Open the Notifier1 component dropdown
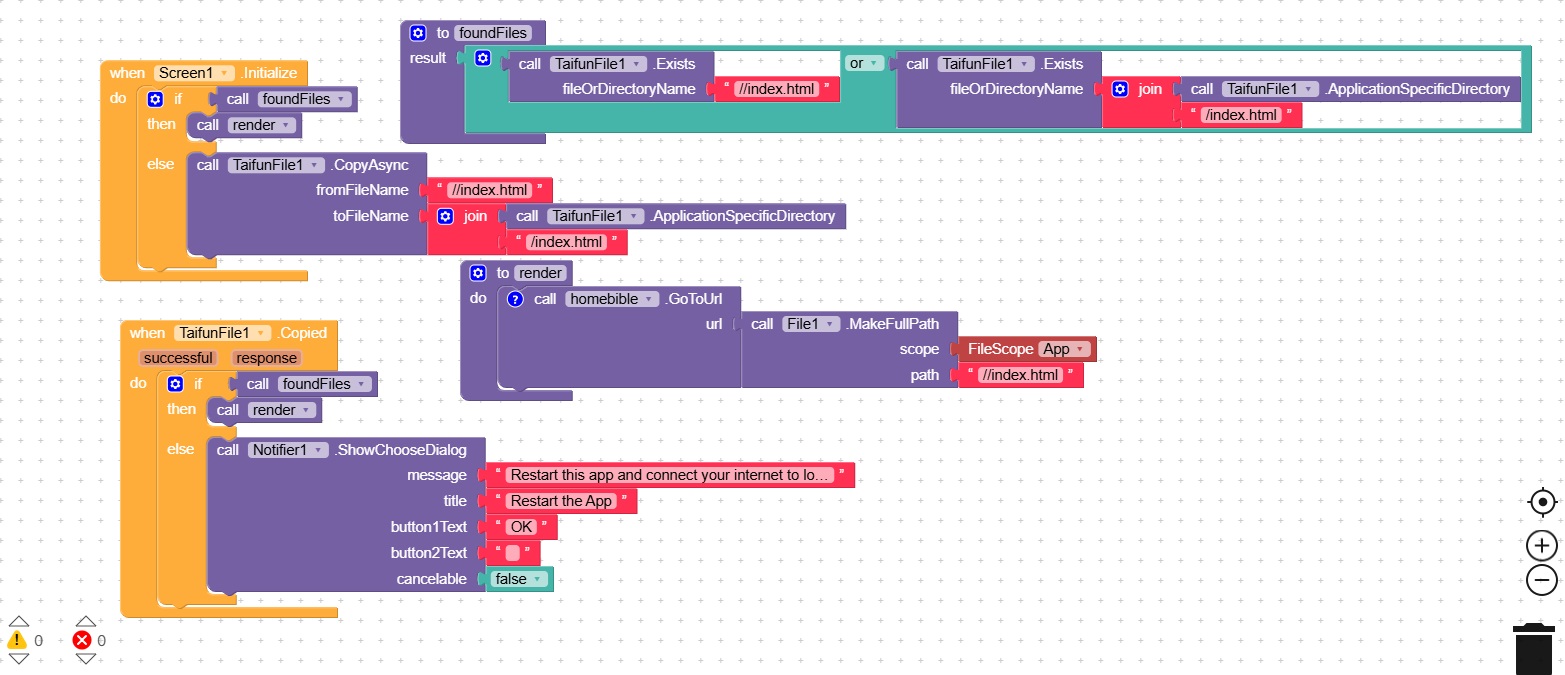1565x675 pixels. [288, 450]
